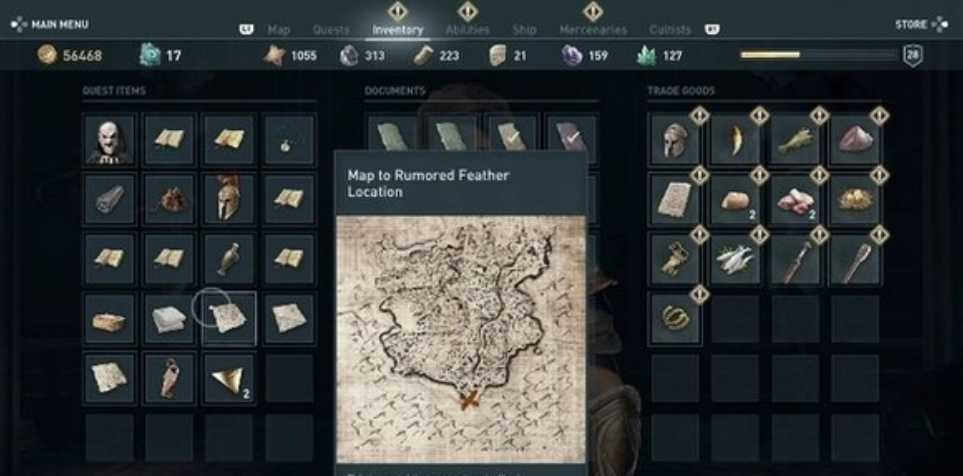
Task: Click the Map to Rumored Feather image
Action: pyautogui.click(x=461, y=339)
